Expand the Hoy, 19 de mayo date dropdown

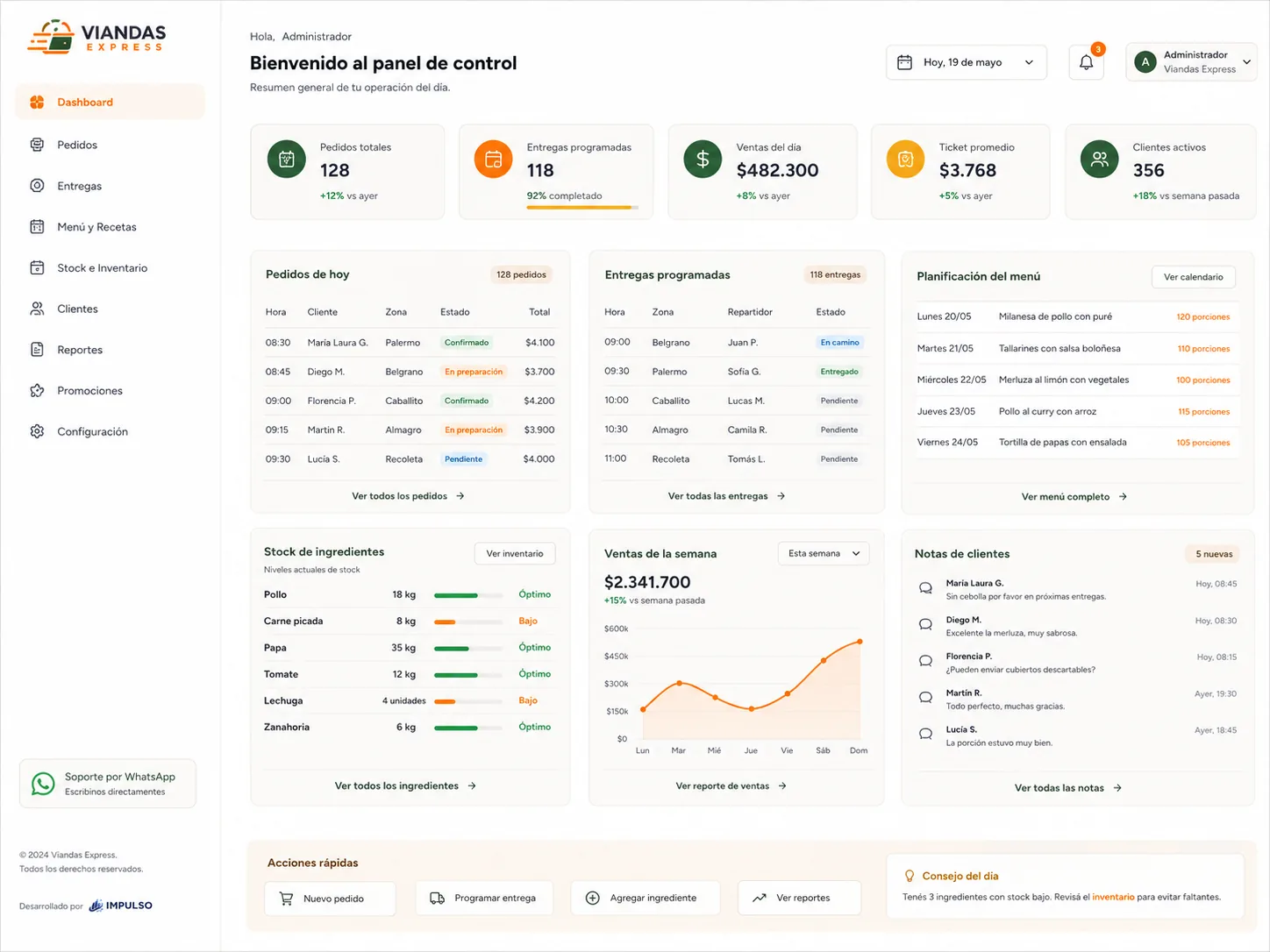pos(967,62)
